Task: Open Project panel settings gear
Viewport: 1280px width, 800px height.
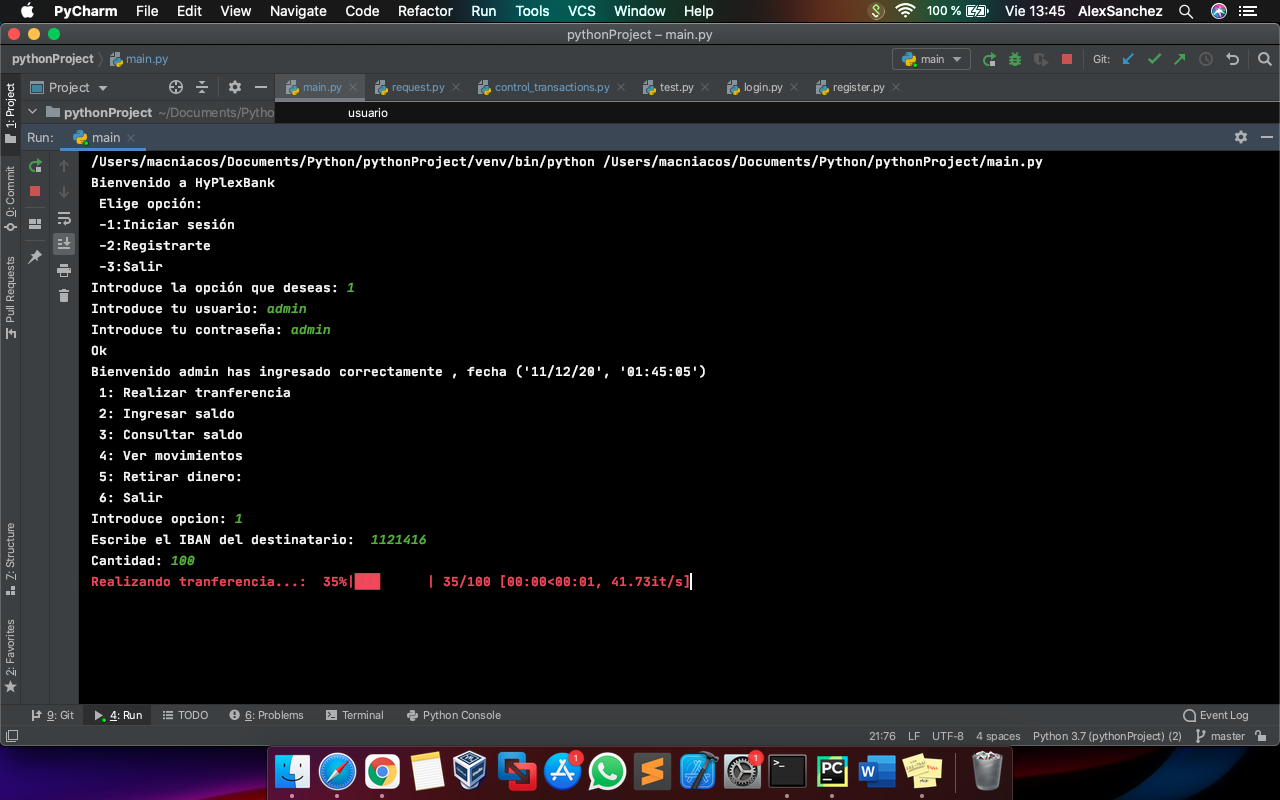Action: pos(235,87)
